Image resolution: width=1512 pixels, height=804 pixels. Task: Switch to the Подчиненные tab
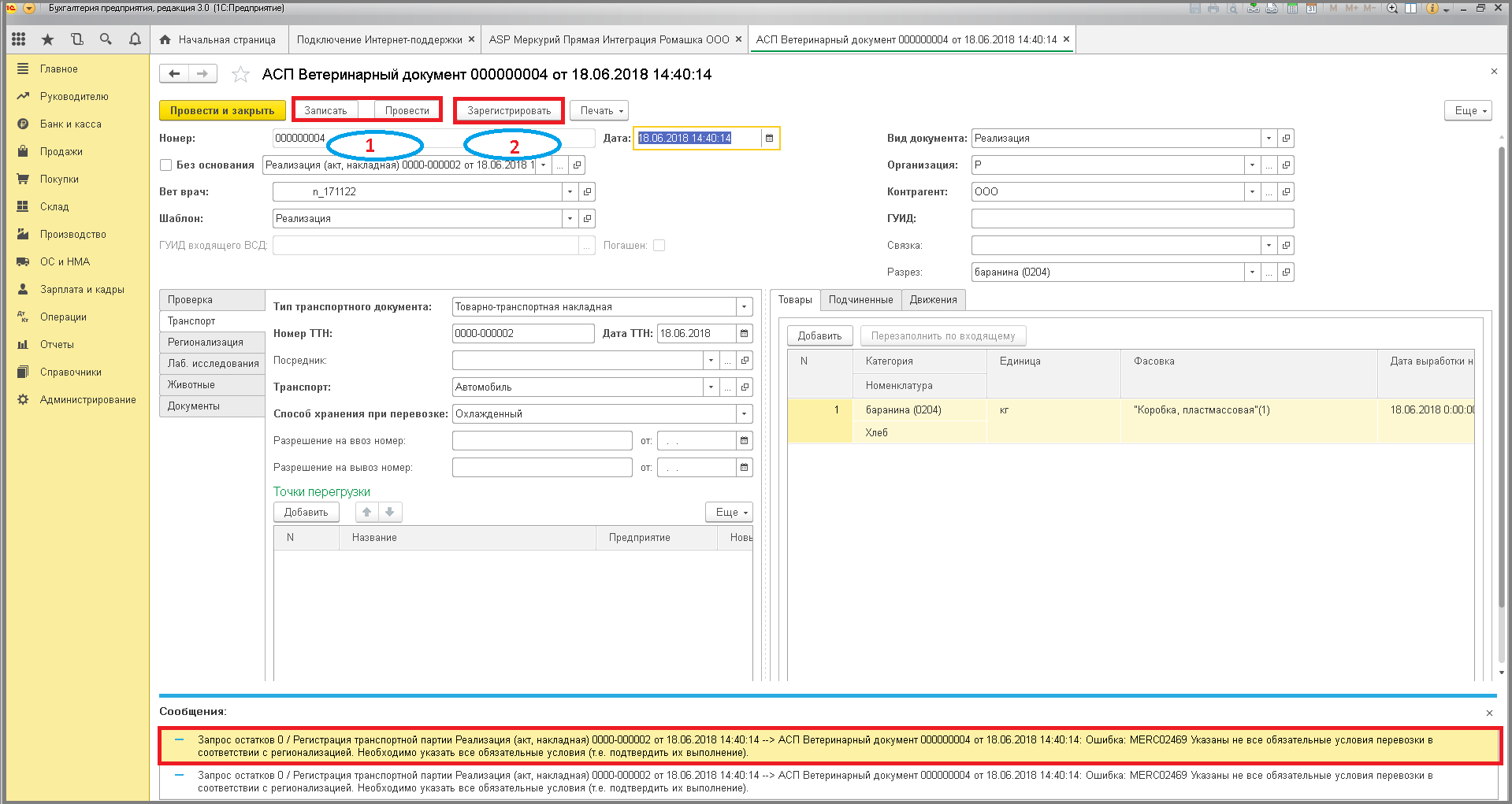(860, 300)
